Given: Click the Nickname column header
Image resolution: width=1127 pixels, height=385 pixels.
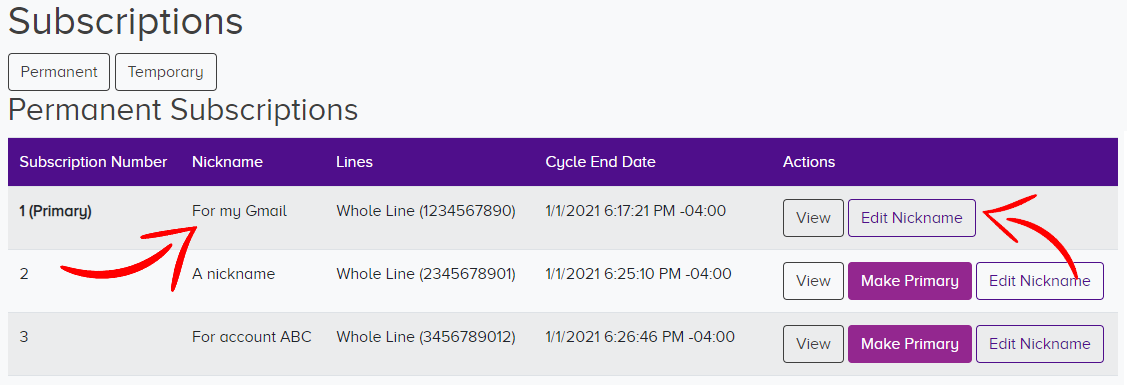Looking at the screenshot, I should pos(227,162).
